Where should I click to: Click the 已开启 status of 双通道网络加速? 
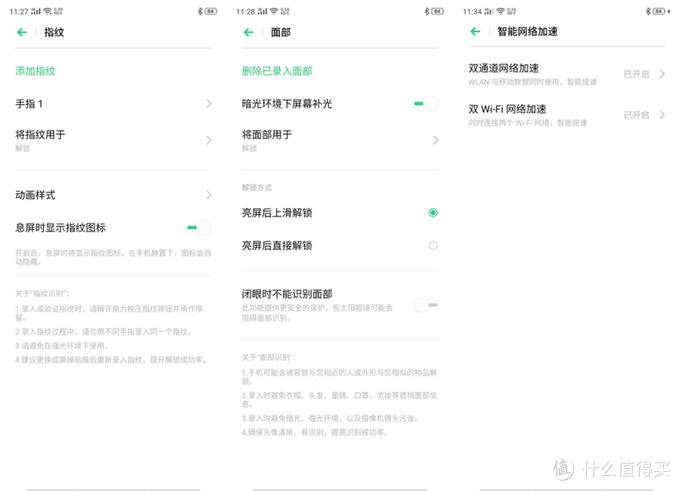click(636, 74)
